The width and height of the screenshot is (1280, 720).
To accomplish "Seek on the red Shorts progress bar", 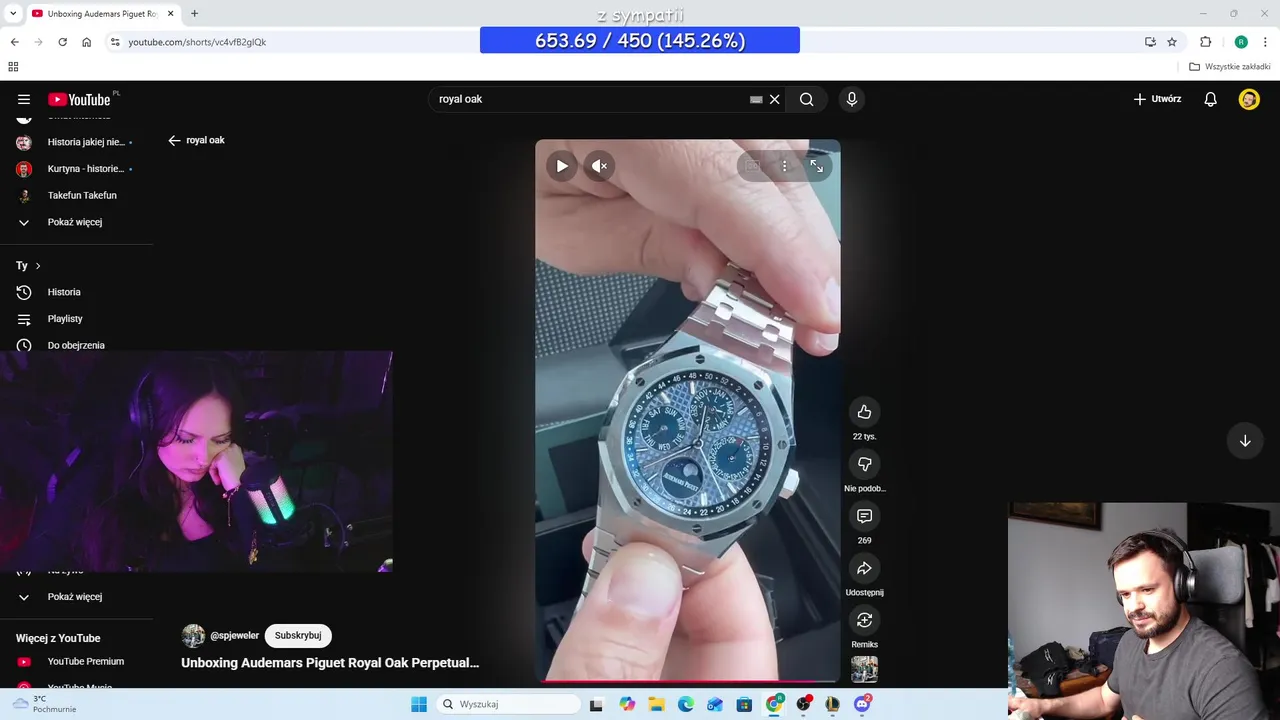I will pos(688,681).
